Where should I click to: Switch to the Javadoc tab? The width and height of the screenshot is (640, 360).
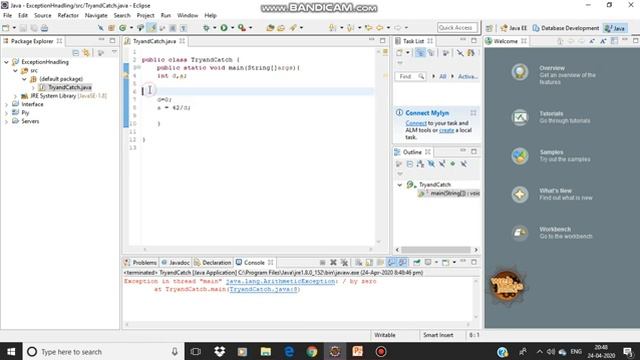tap(176, 262)
